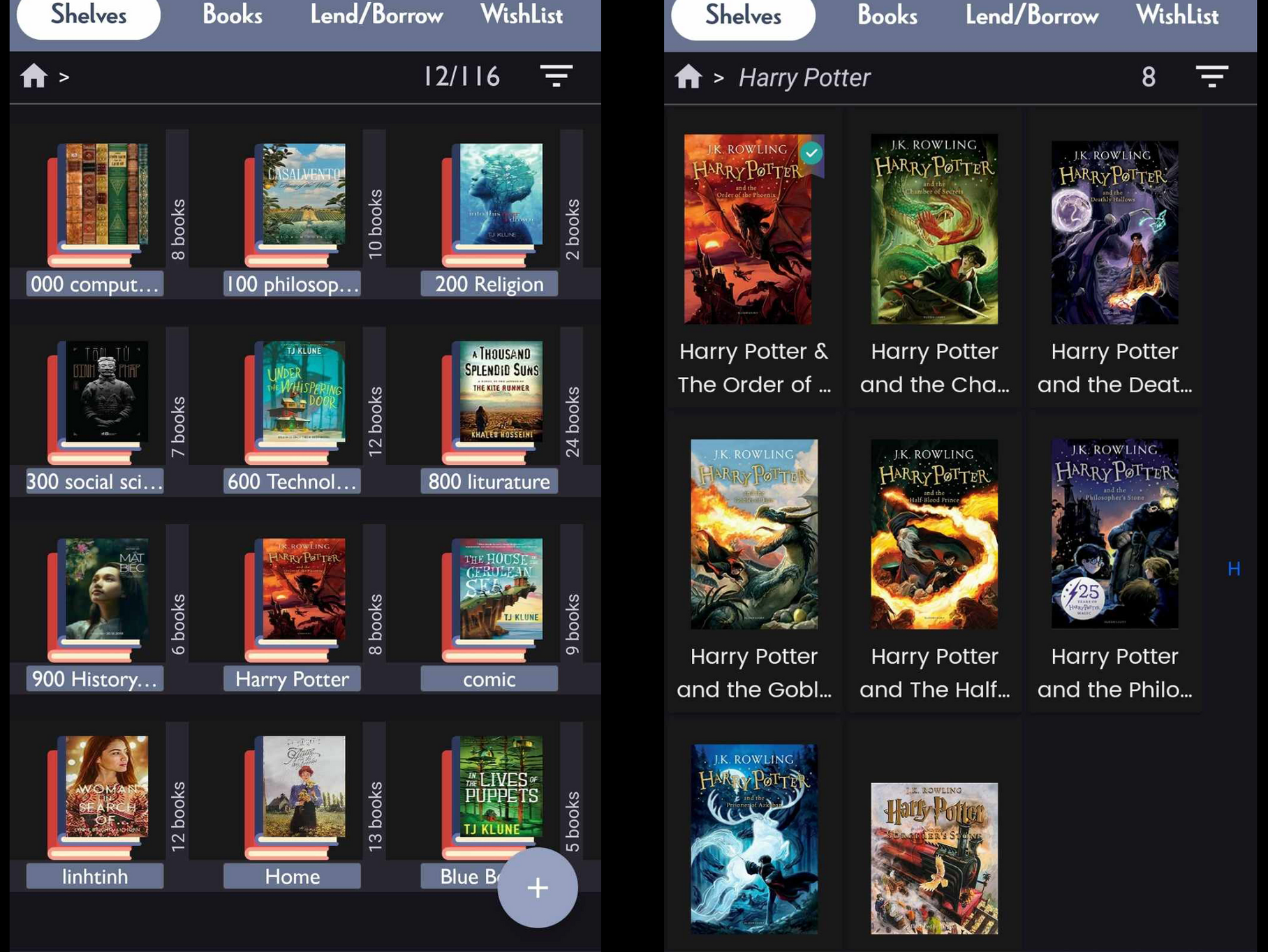The width and height of the screenshot is (1268, 952).
Task: Open the sort filter on the Harry Potter shelf
Action: coord(1213,77)
